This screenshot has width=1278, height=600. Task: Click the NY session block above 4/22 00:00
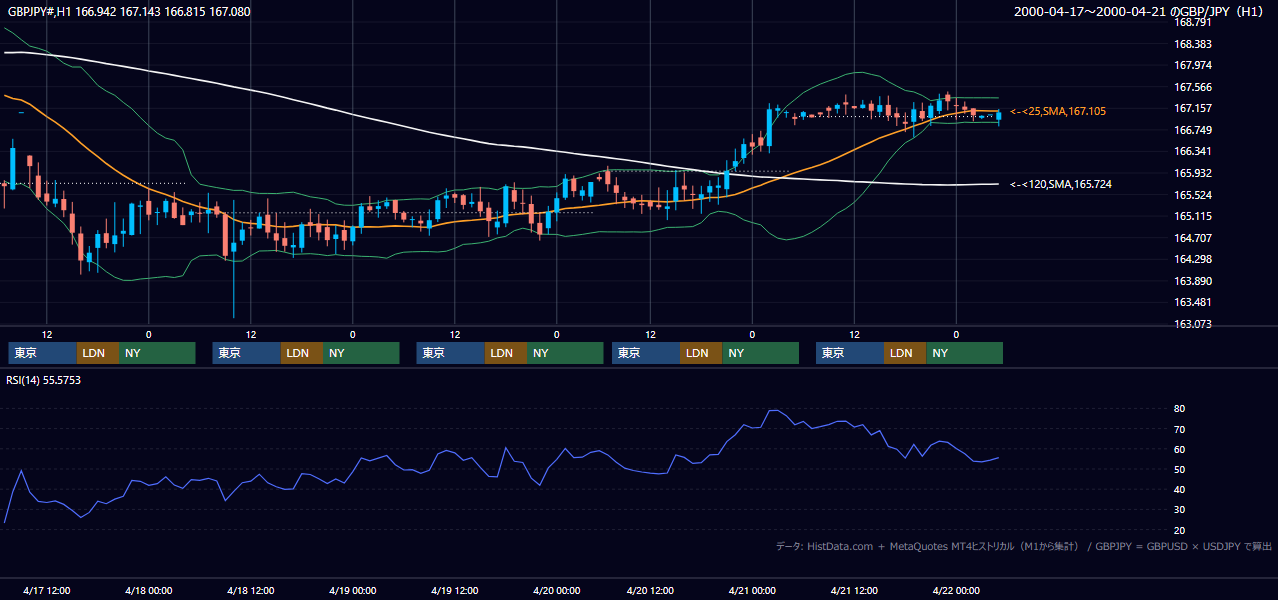[964, 353]
